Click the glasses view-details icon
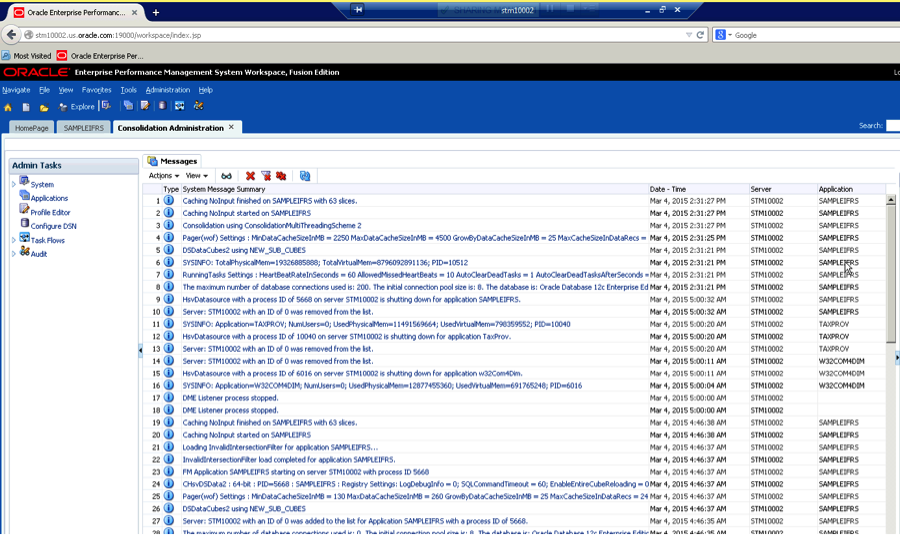Viewport: 900px width, 535px height. [227, 176]
